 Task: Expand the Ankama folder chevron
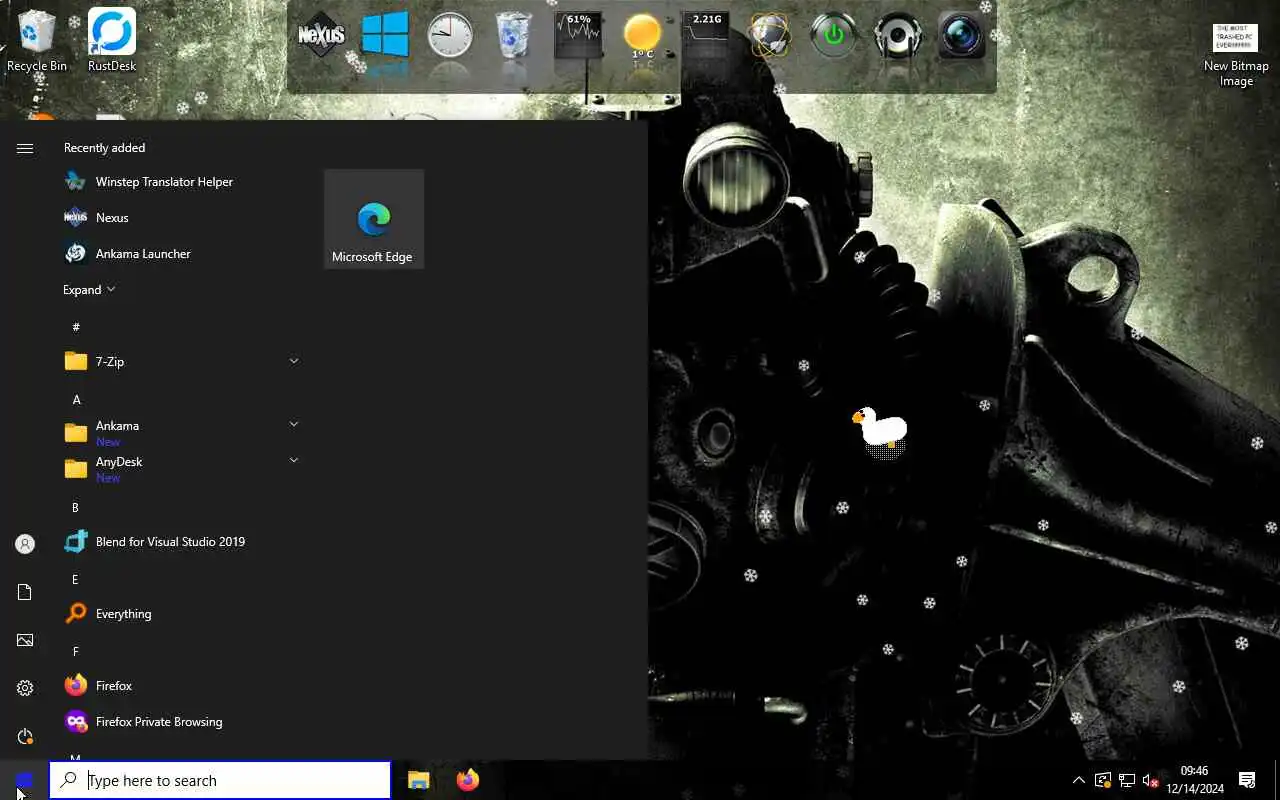pyautogui.click(x=294, y=425)
